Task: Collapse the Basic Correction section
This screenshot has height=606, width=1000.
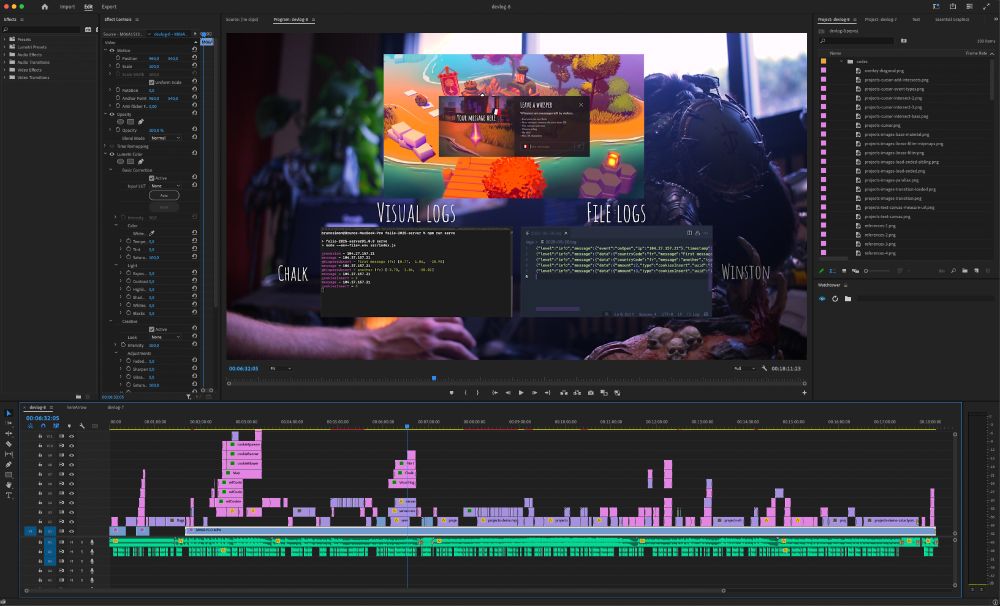Action: click(111, 170)
